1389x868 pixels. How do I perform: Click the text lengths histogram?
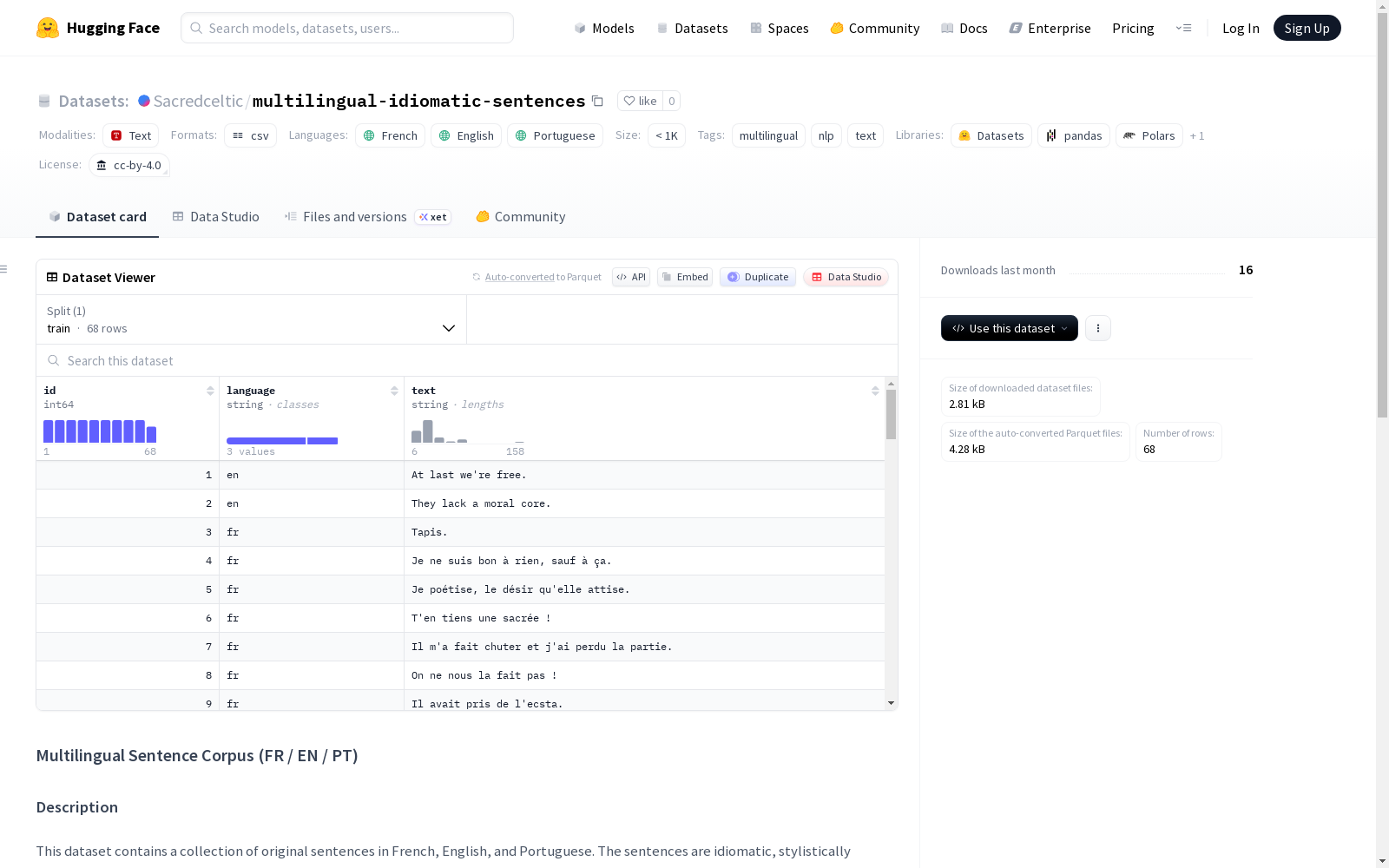click(468, 431)
